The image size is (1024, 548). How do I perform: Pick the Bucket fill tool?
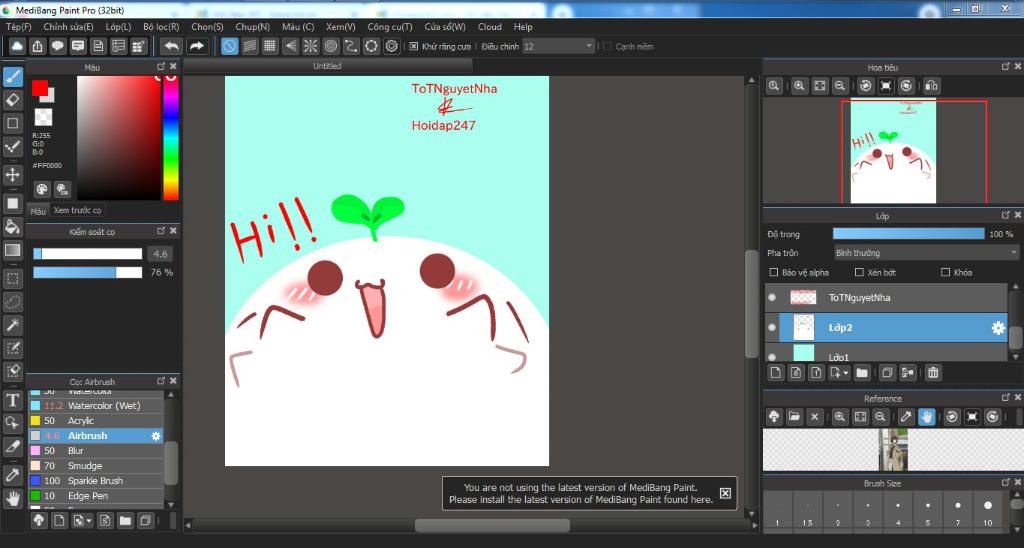point(12,227)
